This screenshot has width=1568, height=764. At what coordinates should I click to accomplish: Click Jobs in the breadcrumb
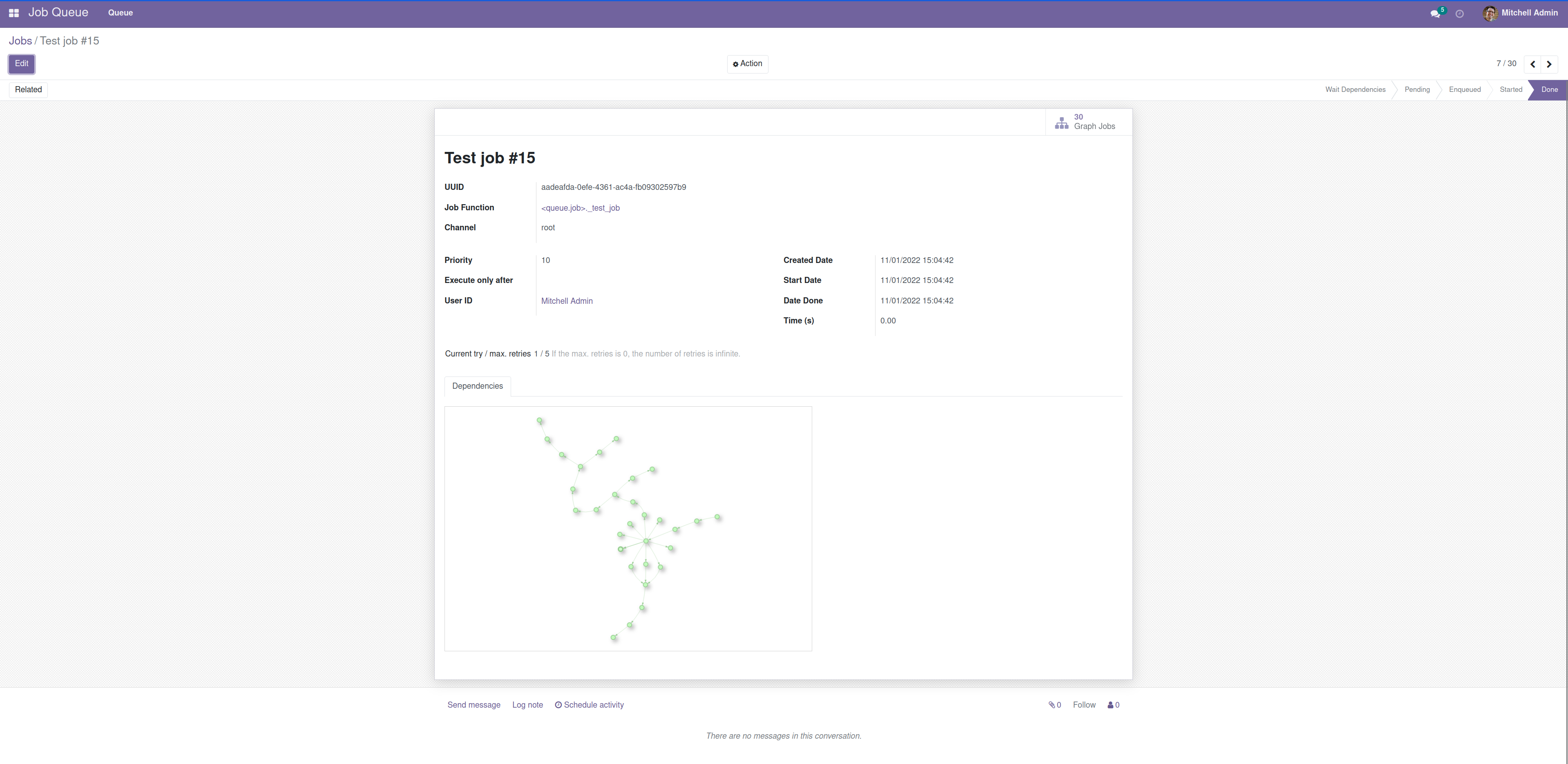tap(20, 41)
